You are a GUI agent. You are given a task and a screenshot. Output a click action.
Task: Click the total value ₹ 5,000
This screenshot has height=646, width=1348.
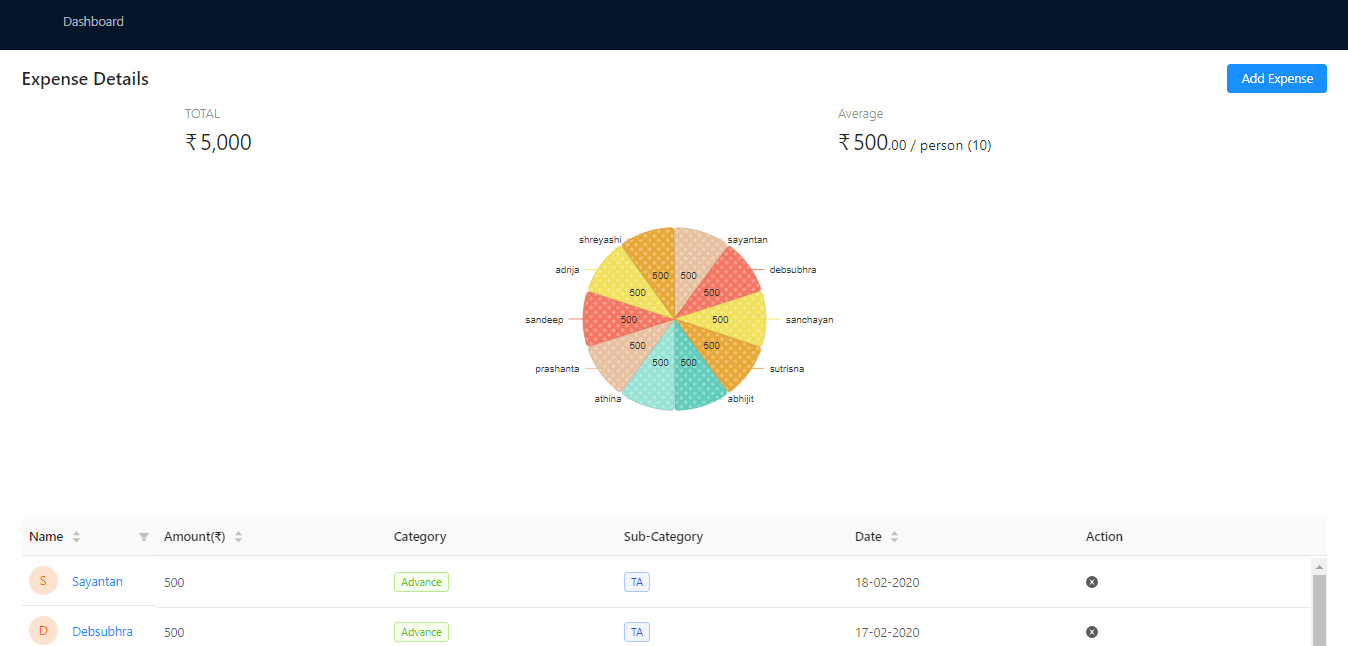pyautogui.click(x=218, y=142)
